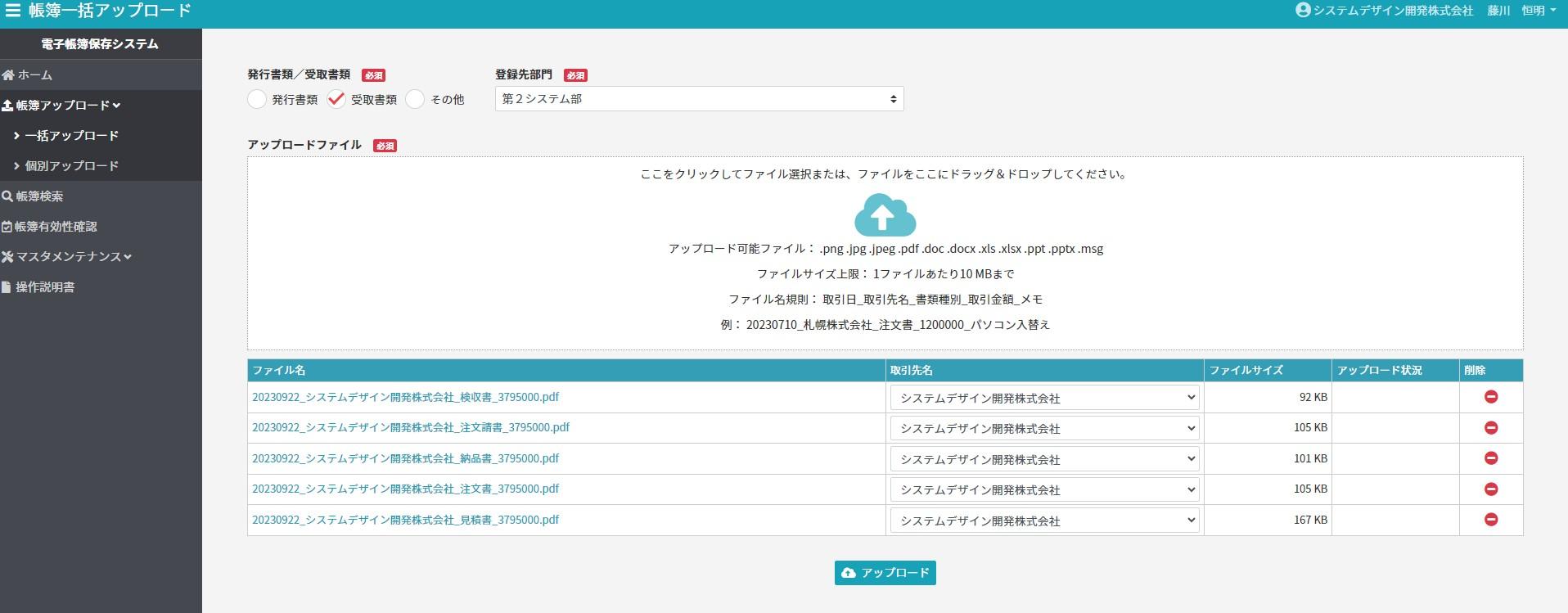Image resolution: width=1568 pixels, height=613 pixels.
Task: Click the hamburger menu icon in header
Action: 13,11
